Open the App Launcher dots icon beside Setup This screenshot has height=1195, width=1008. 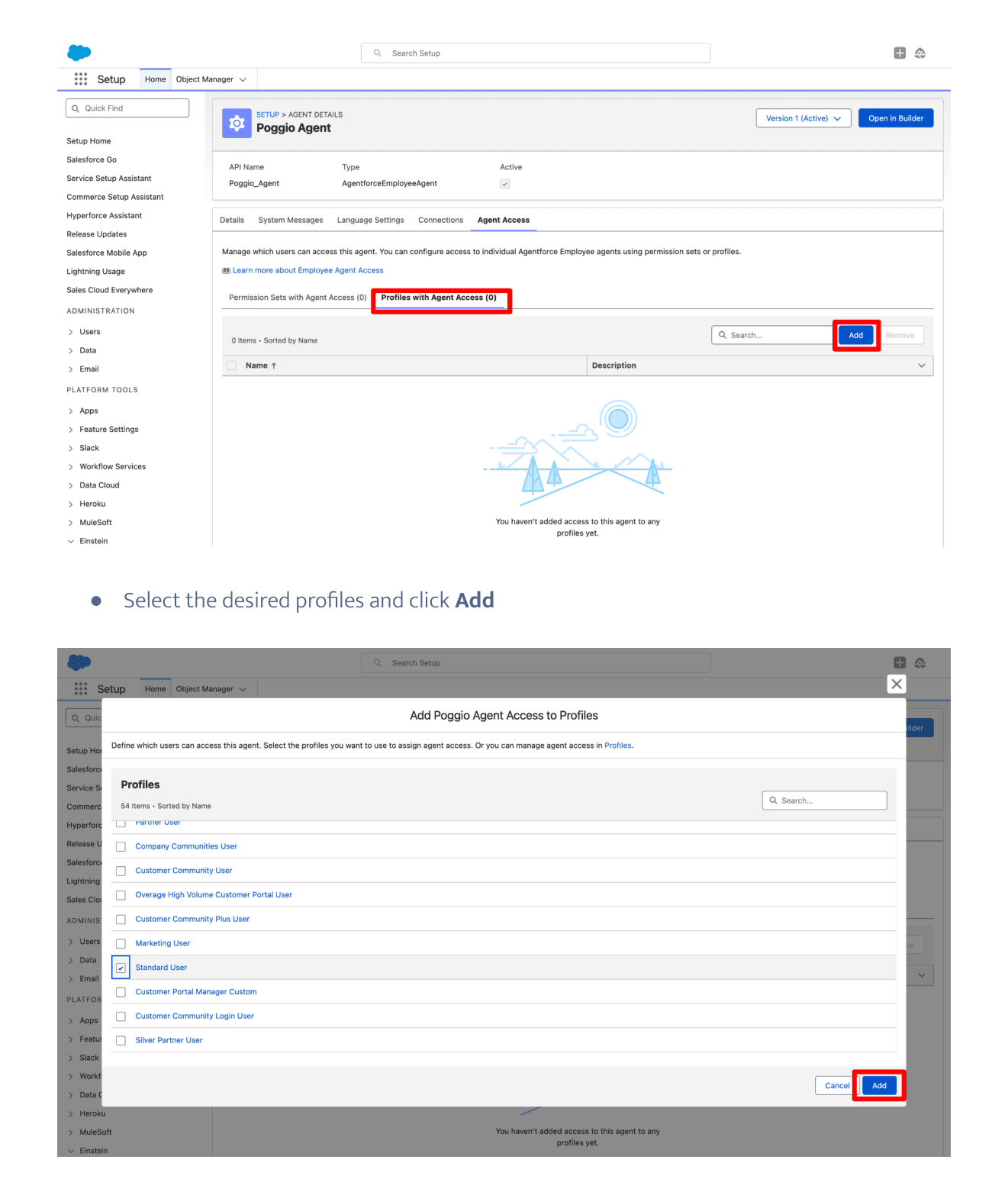[x=81, y=79]
